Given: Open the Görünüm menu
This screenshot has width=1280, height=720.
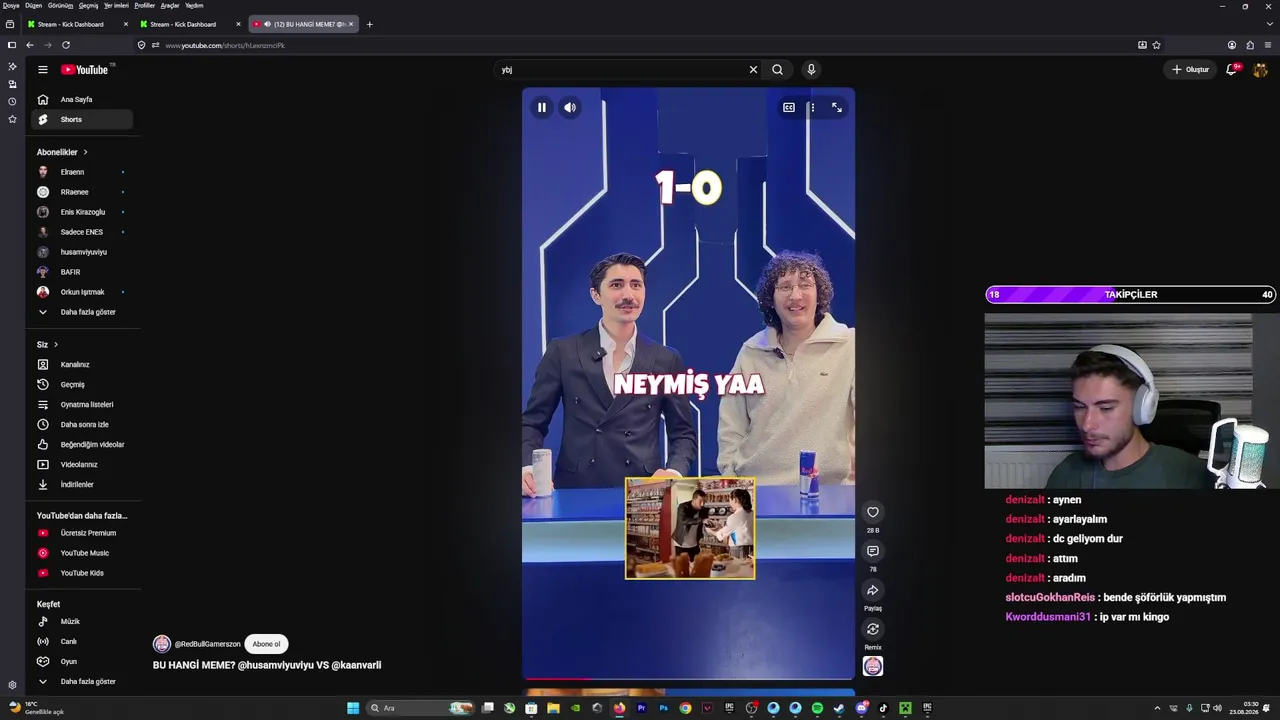Looking at the screenshot, I should 61,5.
